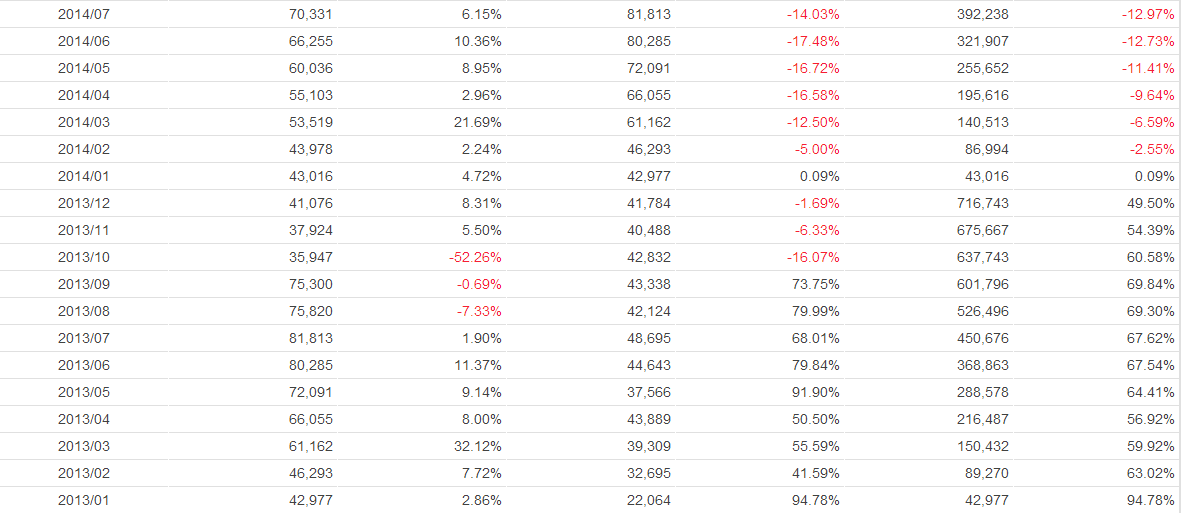Click the 32.12% value for 2013/03
The height and width of the screenshot is (513, 1181).
(x=477, y=446)
